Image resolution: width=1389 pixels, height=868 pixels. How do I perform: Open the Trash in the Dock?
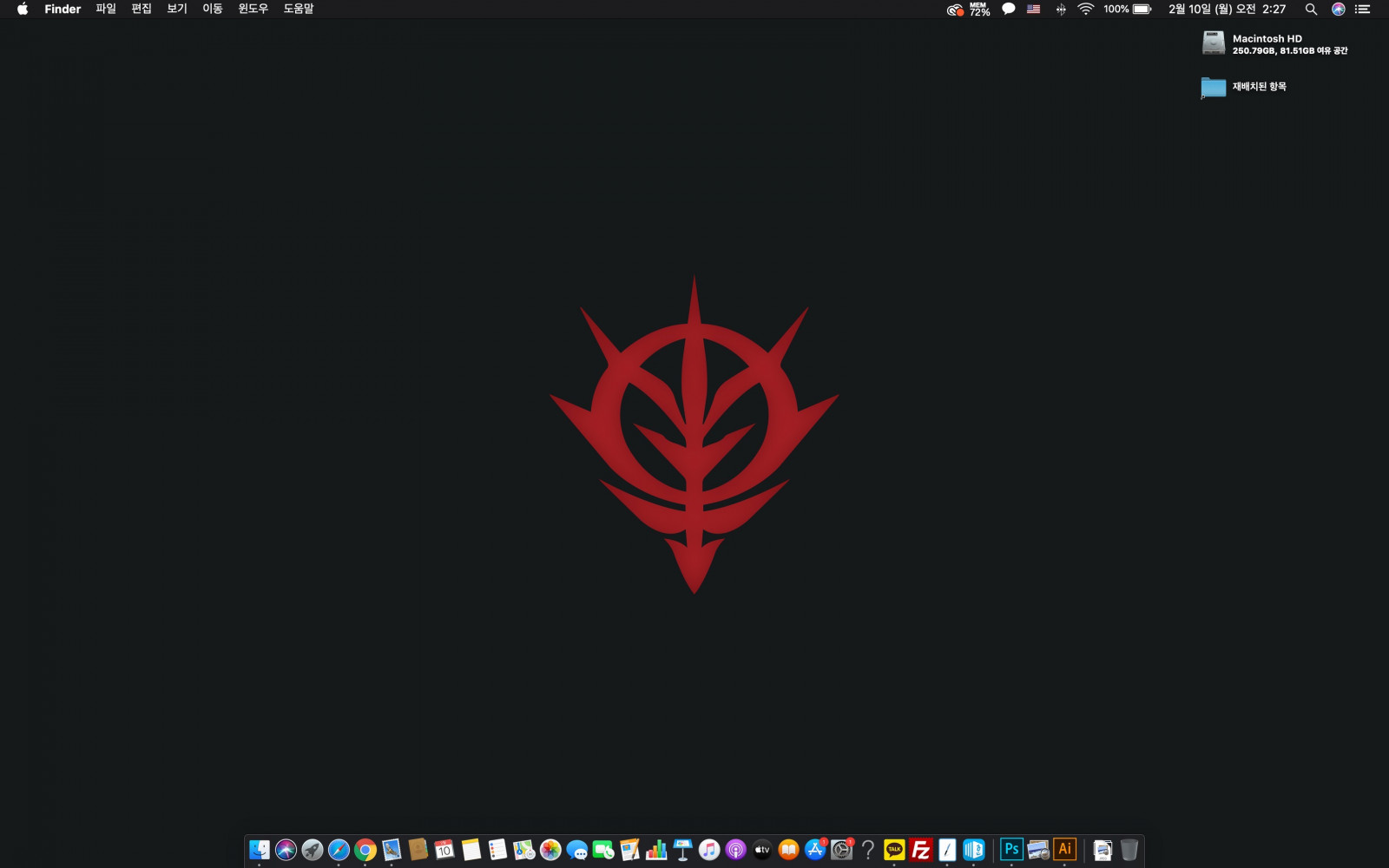1129,850
